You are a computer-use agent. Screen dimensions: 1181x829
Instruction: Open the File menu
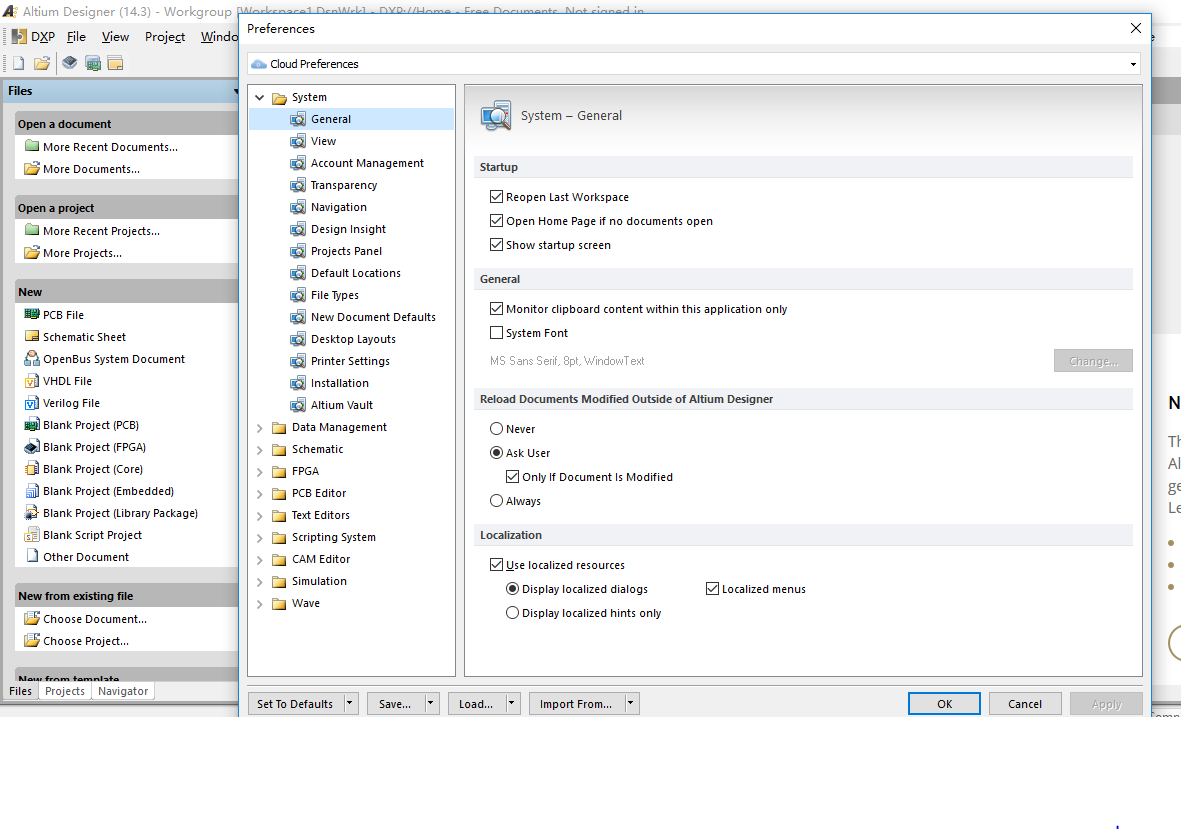[x=76, y=36]
